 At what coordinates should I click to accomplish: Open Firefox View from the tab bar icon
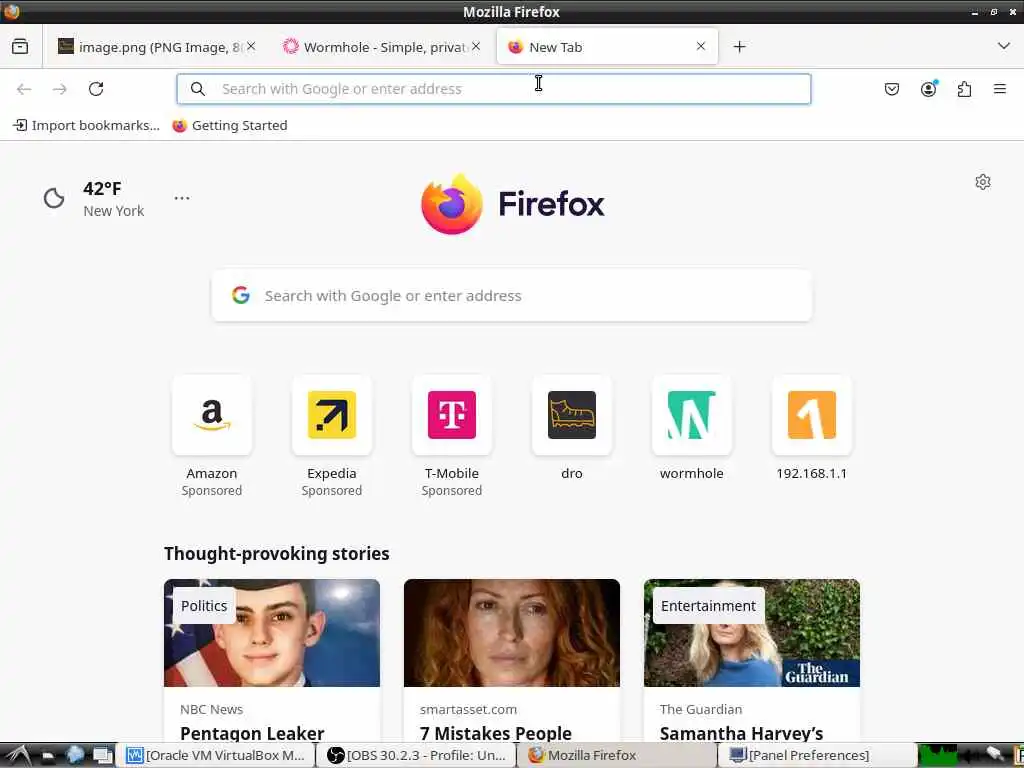click(20, 46)
